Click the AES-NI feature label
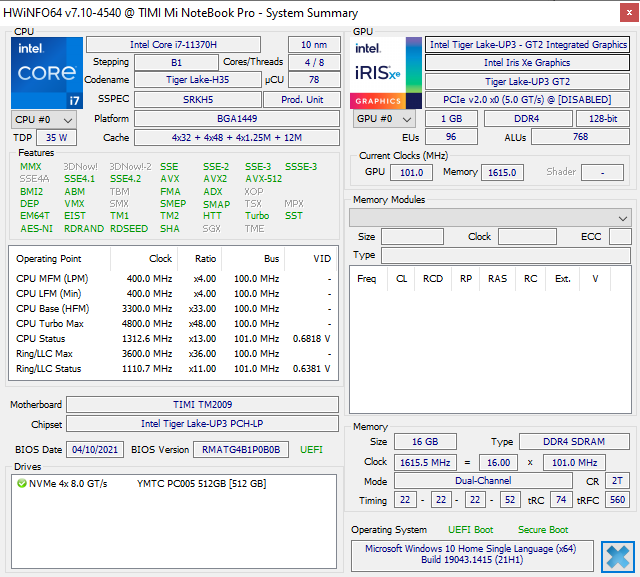 click(36, 229)
